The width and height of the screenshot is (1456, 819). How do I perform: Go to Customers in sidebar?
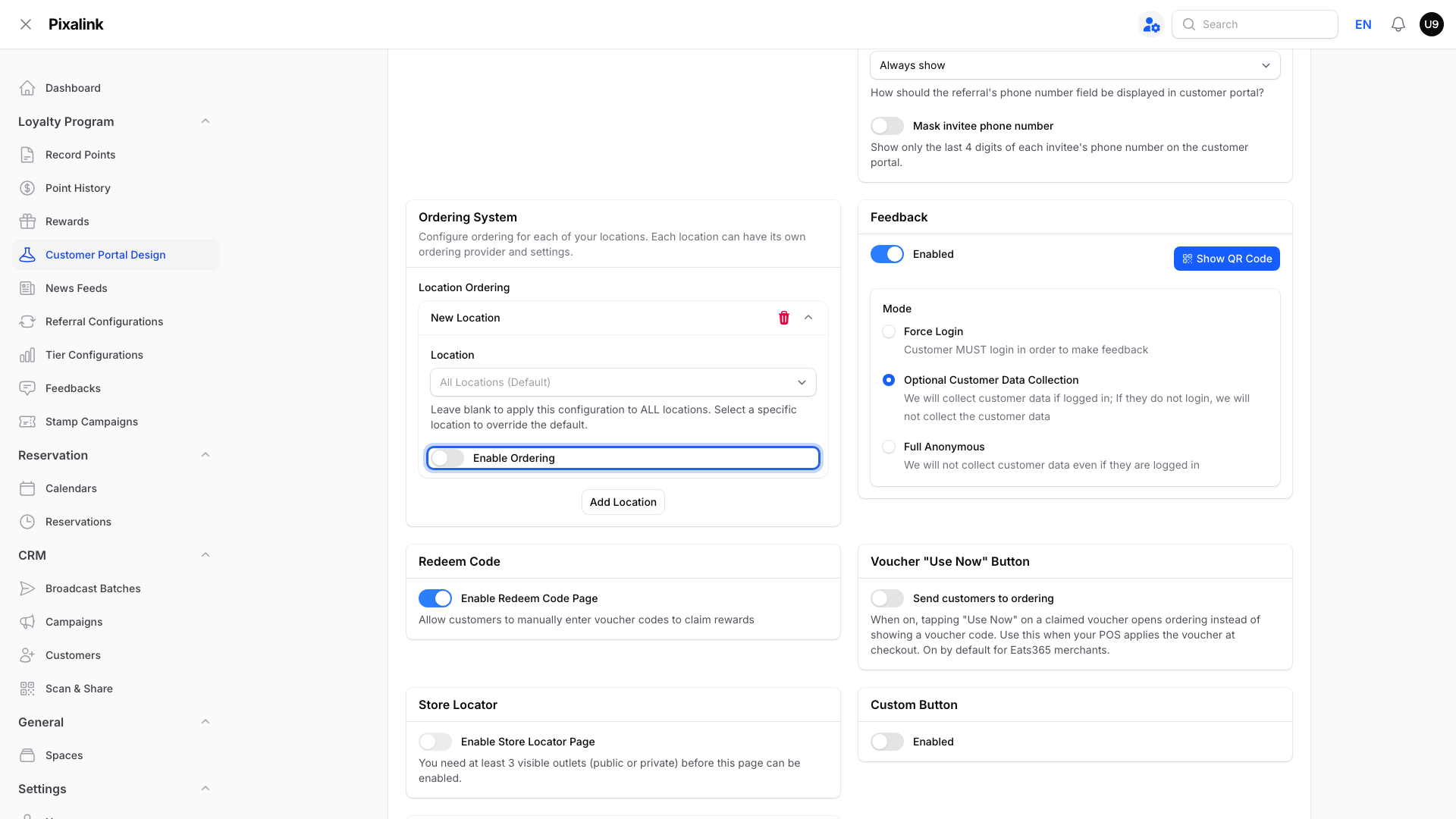point(115,655)
